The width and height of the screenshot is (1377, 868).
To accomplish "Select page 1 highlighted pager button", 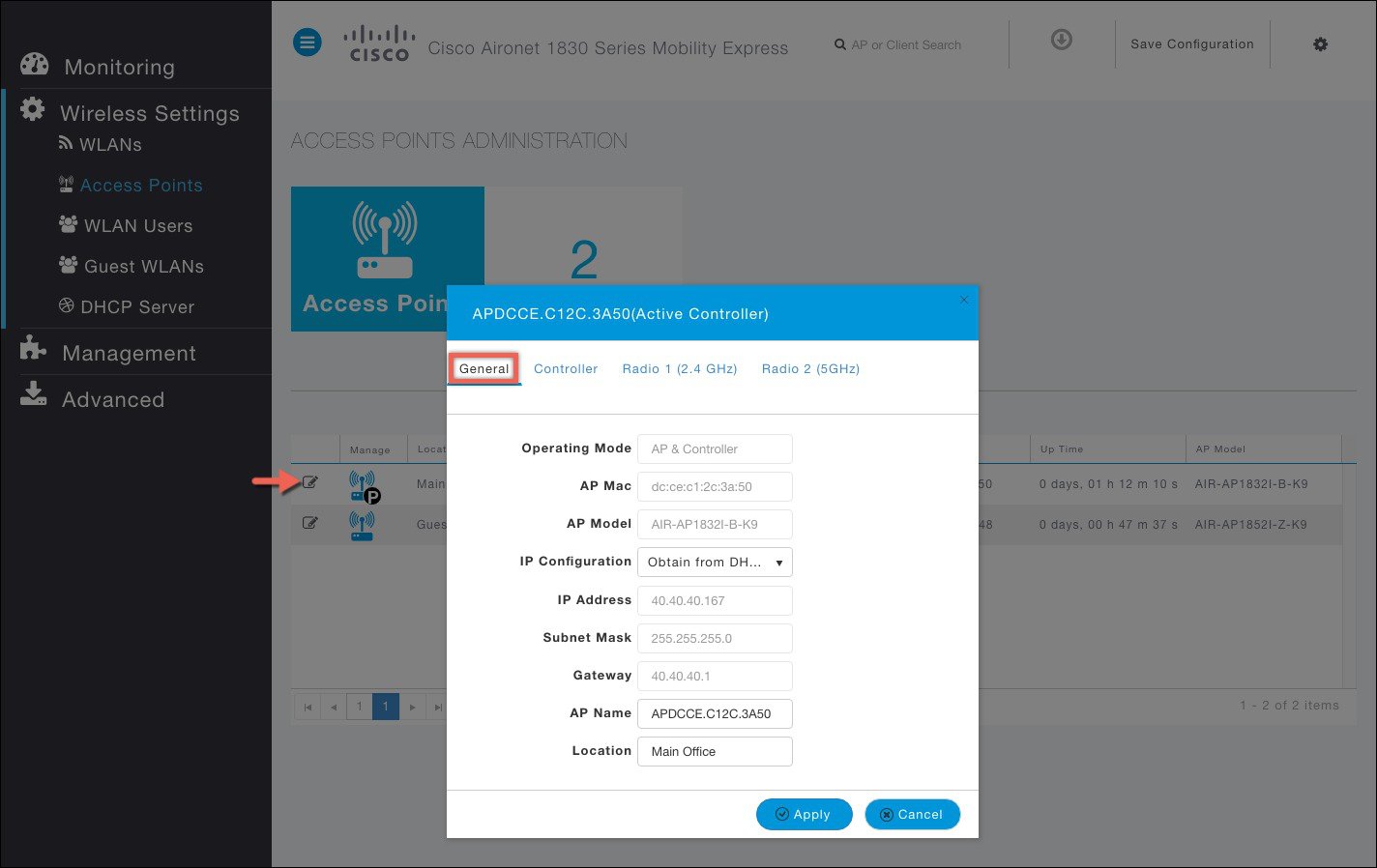I will [x=385, y=707].
